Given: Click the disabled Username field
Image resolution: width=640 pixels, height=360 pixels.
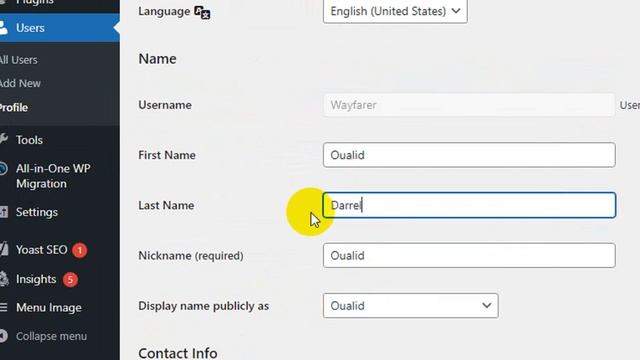Looking at the screenshot, I should coord(469,105).
